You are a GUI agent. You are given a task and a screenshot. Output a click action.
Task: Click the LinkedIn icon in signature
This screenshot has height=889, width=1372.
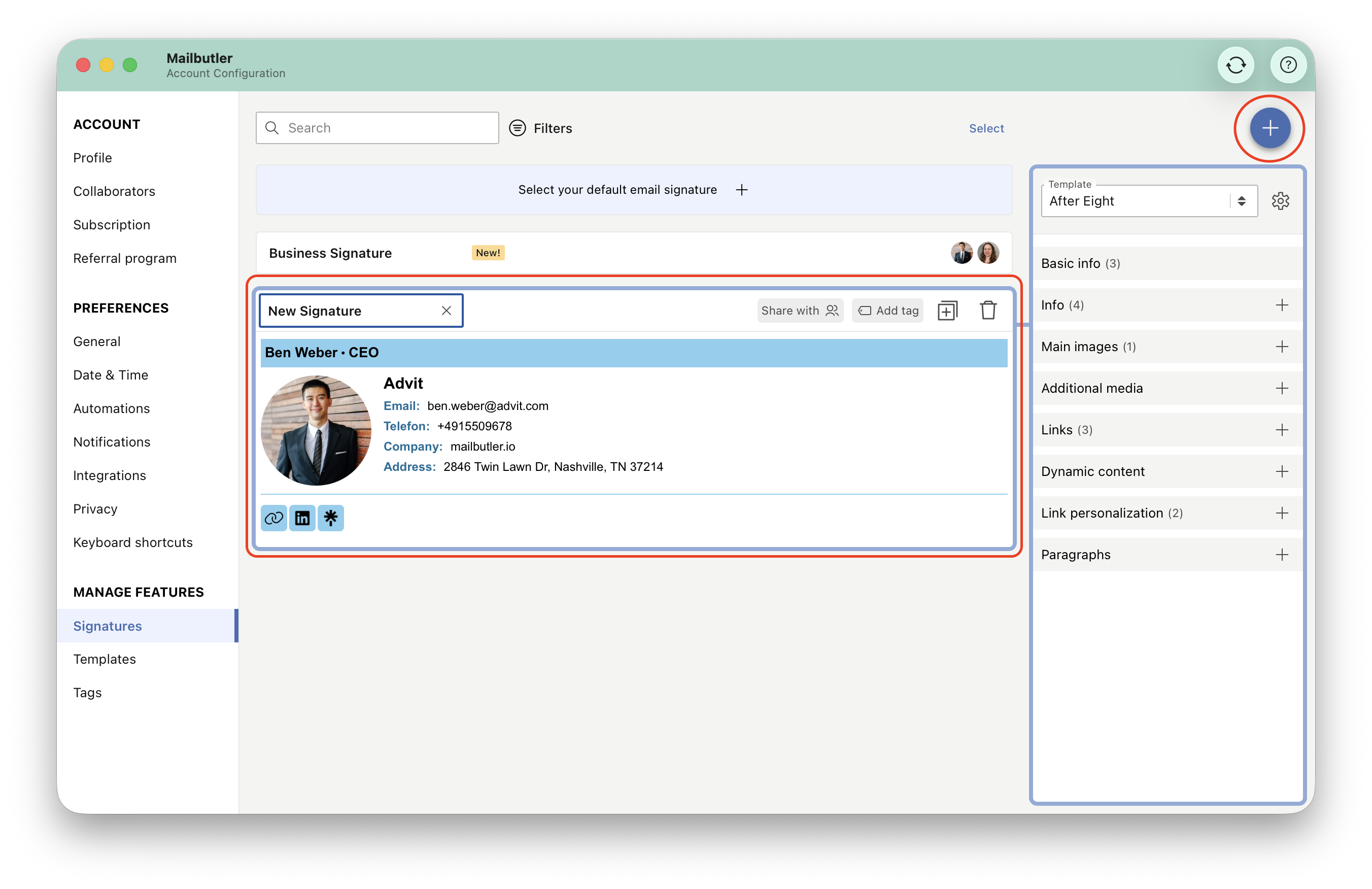tap(302, 518)
